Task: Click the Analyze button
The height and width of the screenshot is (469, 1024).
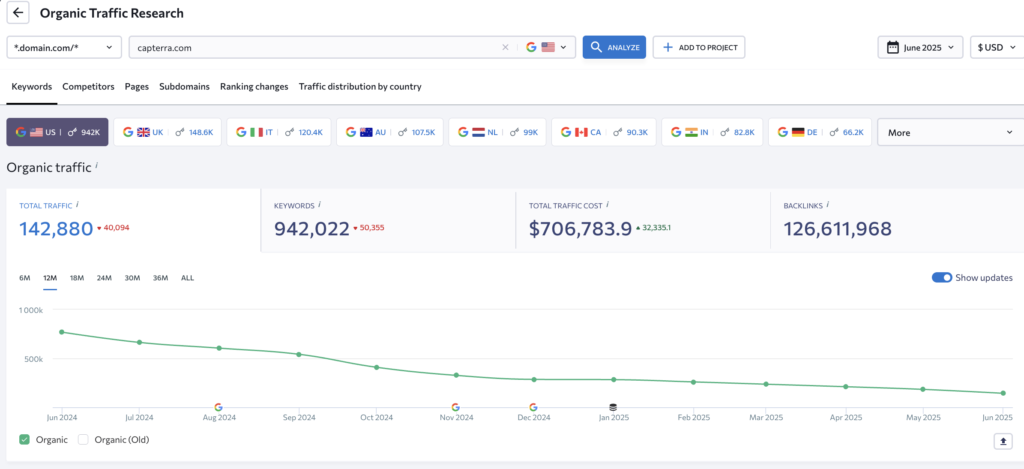Action: click(614, 47)
